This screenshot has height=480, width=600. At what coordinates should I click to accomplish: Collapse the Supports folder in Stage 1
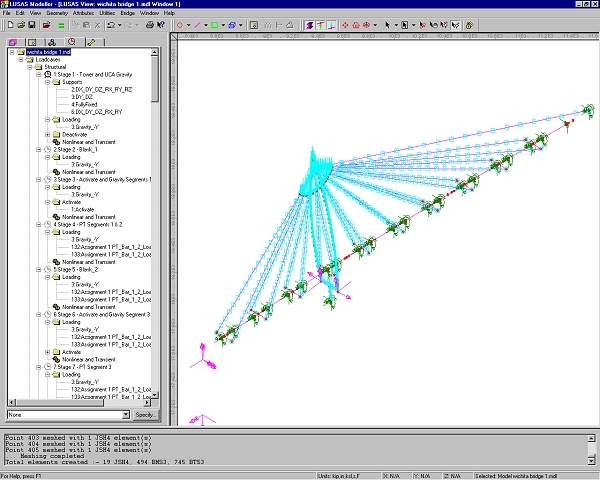coord(48,81)
